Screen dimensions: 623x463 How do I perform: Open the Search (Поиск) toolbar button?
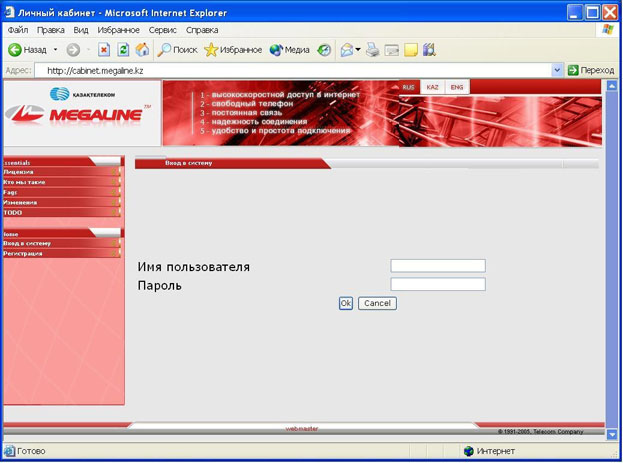pos(177,50)
